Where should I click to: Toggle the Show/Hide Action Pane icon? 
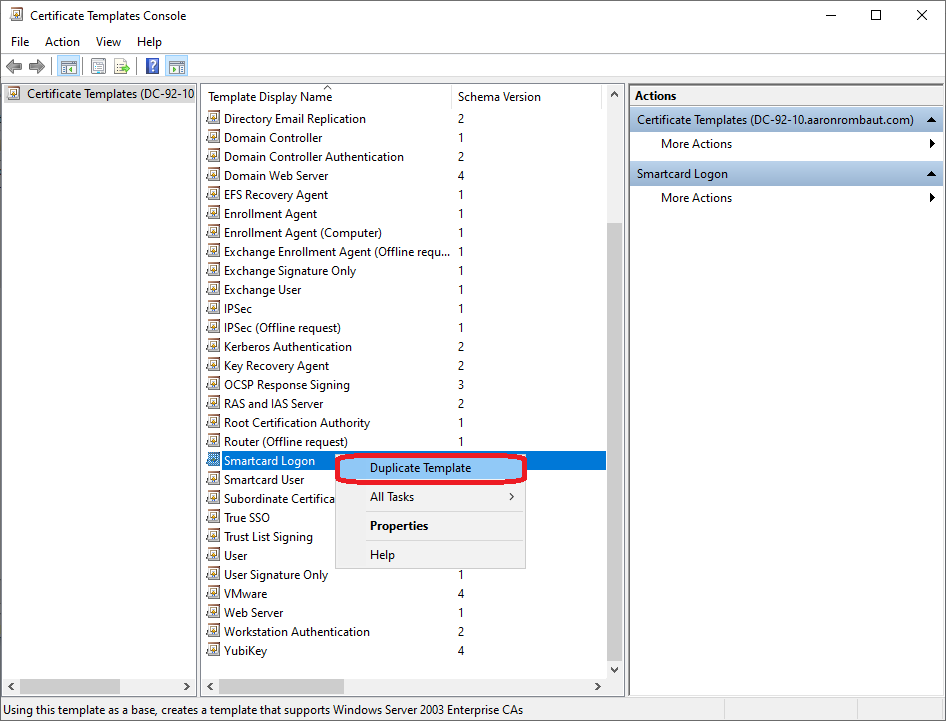(176, 67)
